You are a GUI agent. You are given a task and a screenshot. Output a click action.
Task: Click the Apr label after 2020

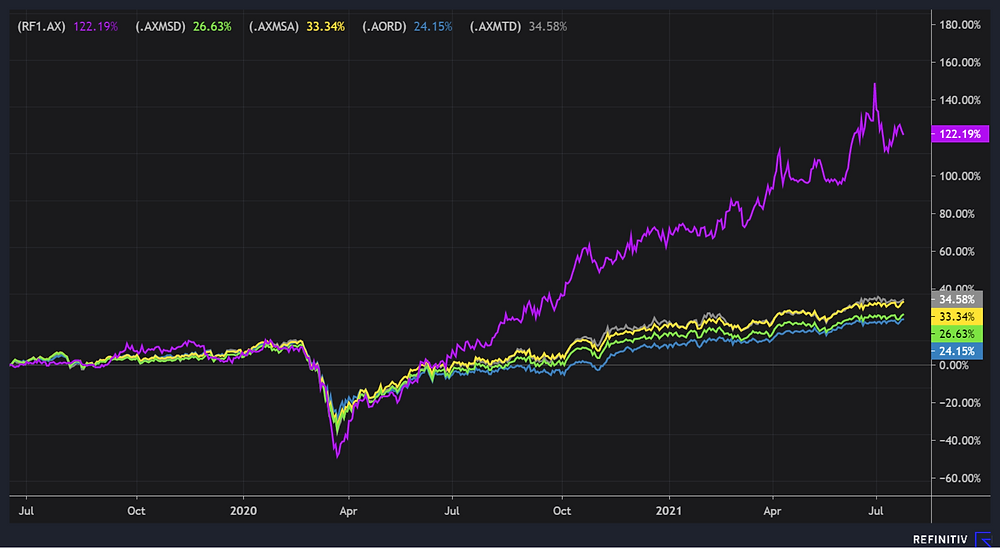coord(348,511)
